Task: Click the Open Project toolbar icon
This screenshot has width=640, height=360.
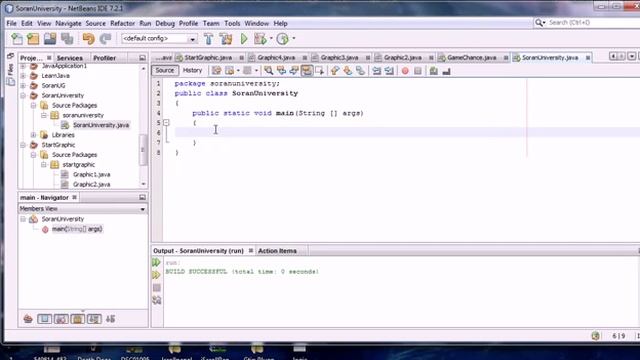Action: click(50, 39)
